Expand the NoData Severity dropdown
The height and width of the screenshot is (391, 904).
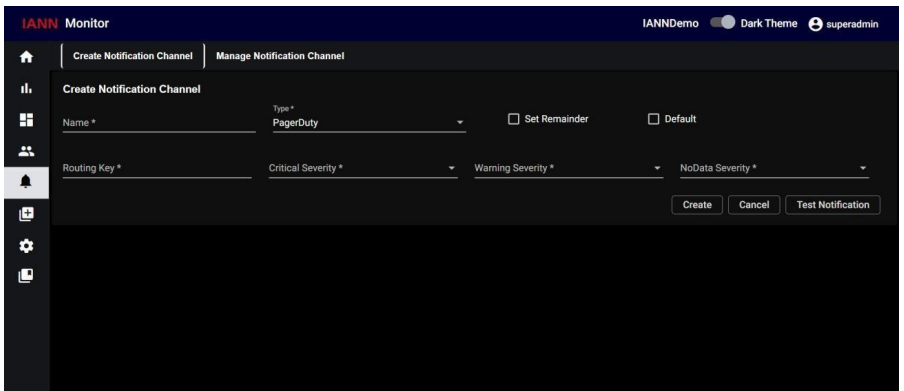tap(774, 168)
